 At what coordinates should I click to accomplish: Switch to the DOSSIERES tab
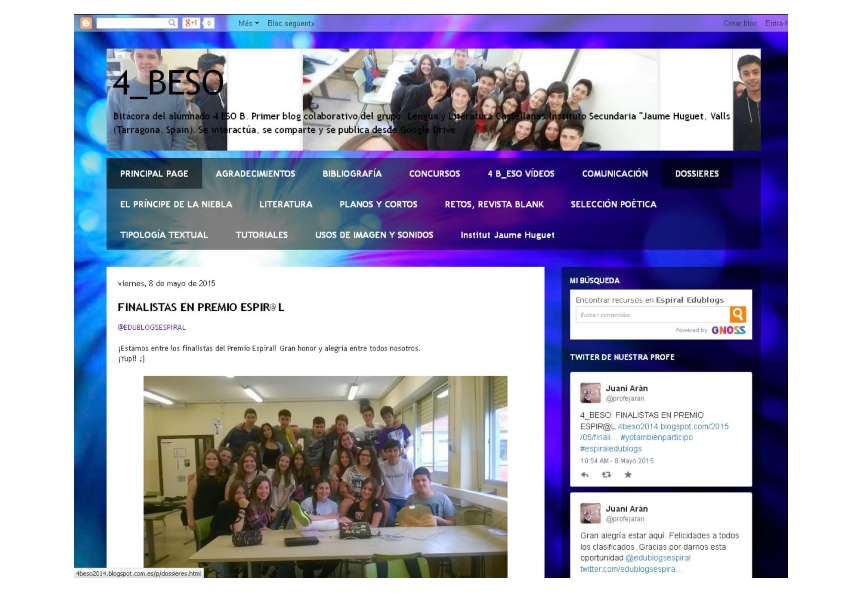click(x=700, y=172)
